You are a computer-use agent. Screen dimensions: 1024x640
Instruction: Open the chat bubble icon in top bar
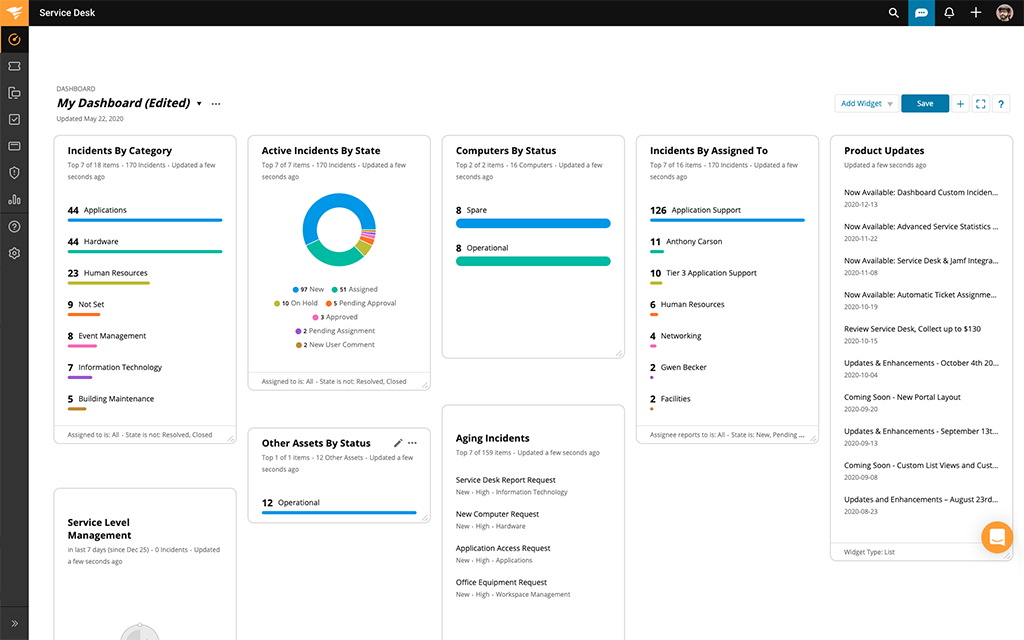click(921, 13)
